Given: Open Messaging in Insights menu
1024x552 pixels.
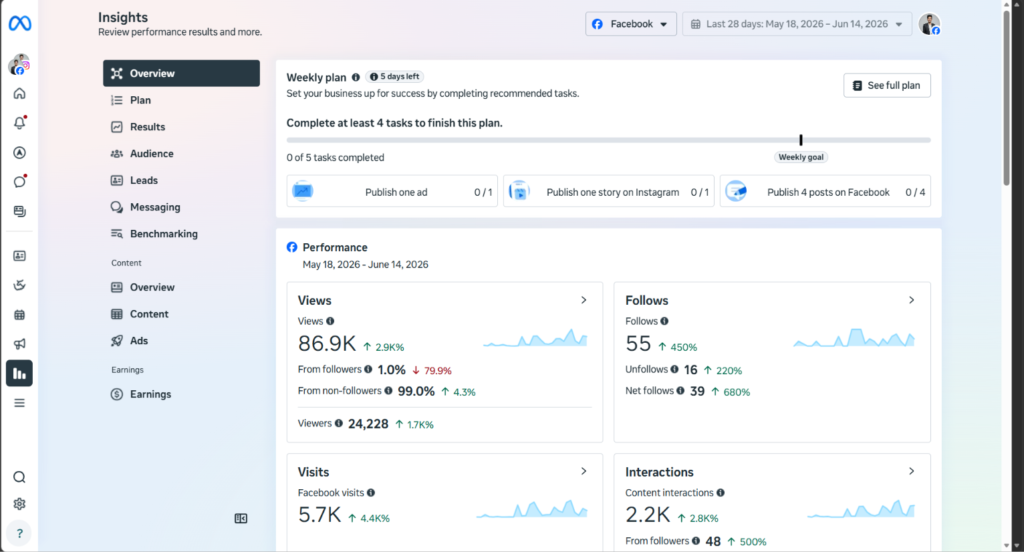Looking at the screenshot, I should [182, 207].
